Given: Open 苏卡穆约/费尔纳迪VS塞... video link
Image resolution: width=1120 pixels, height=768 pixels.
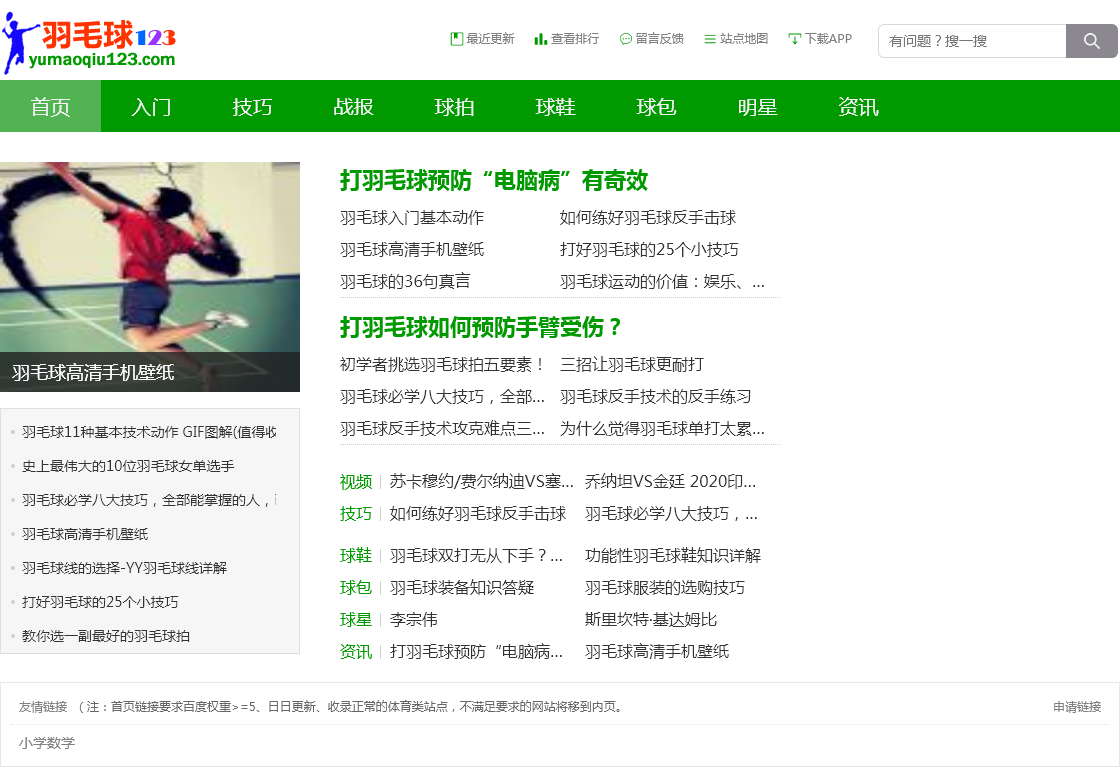Looking at the screenshot, I should 481,482.
